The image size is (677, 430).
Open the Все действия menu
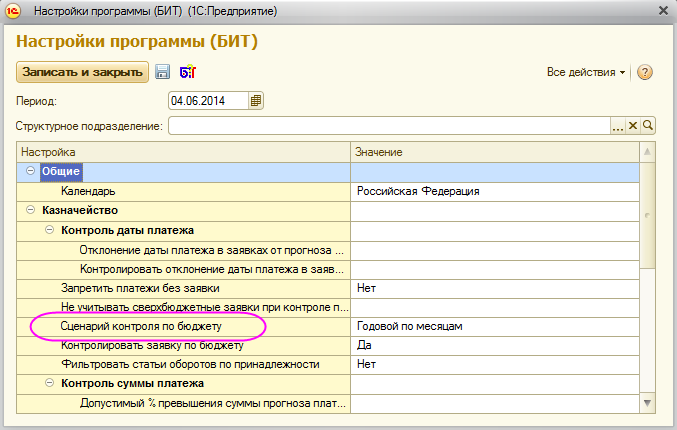pyautogui.click(x=585, y=72)
